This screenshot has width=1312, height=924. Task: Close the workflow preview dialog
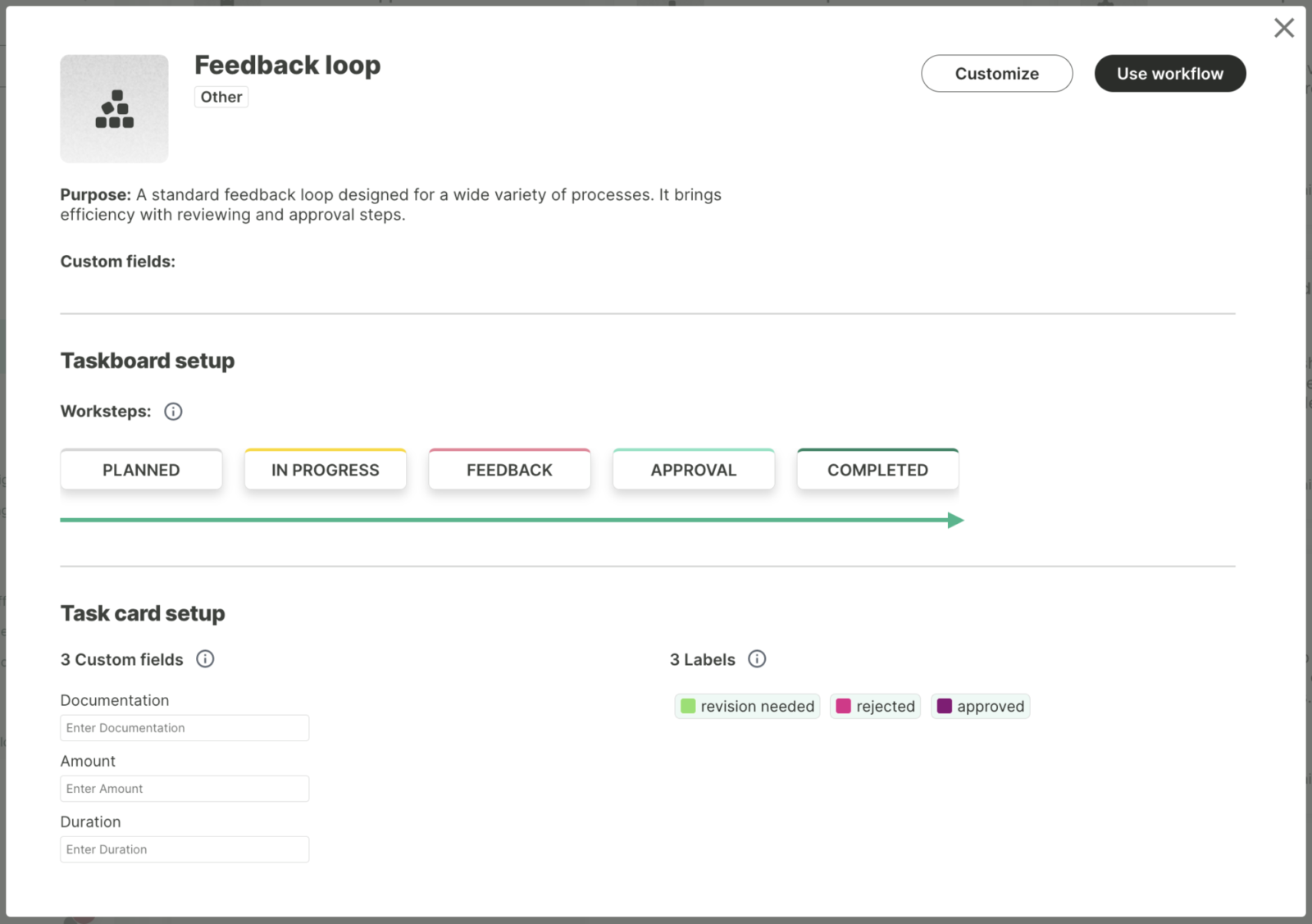click(1283, 28)
